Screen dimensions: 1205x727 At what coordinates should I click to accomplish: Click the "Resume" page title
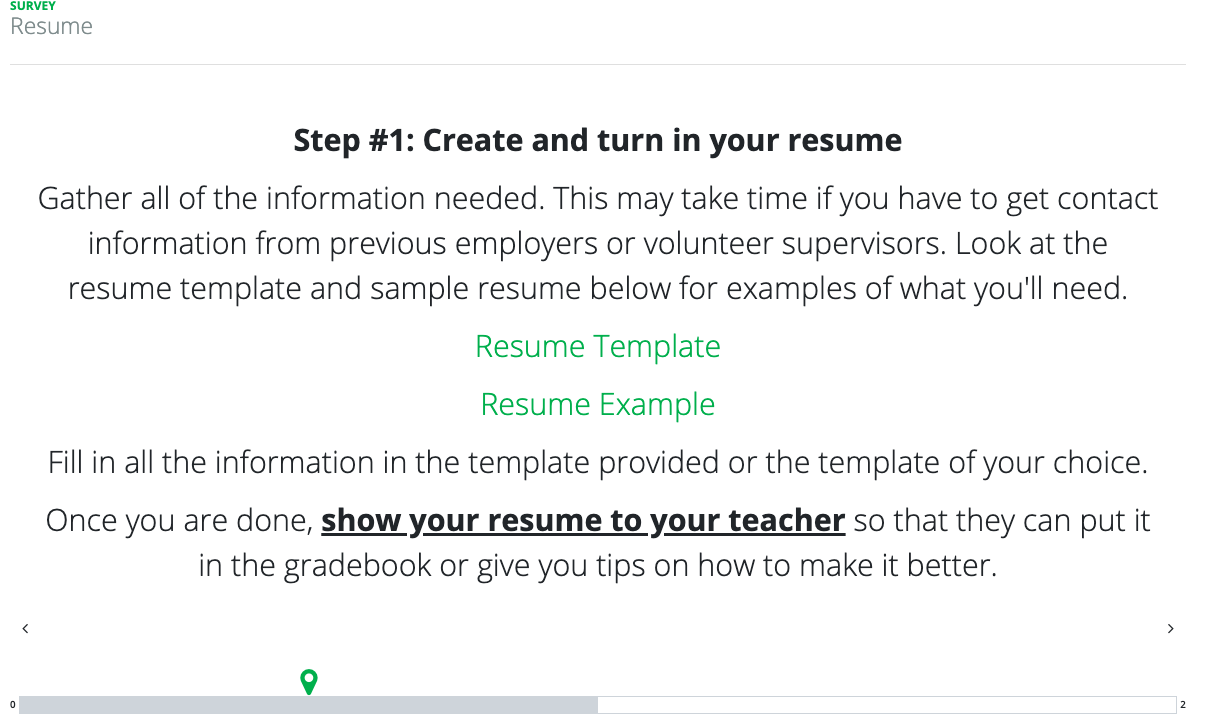tap(51, 26)
